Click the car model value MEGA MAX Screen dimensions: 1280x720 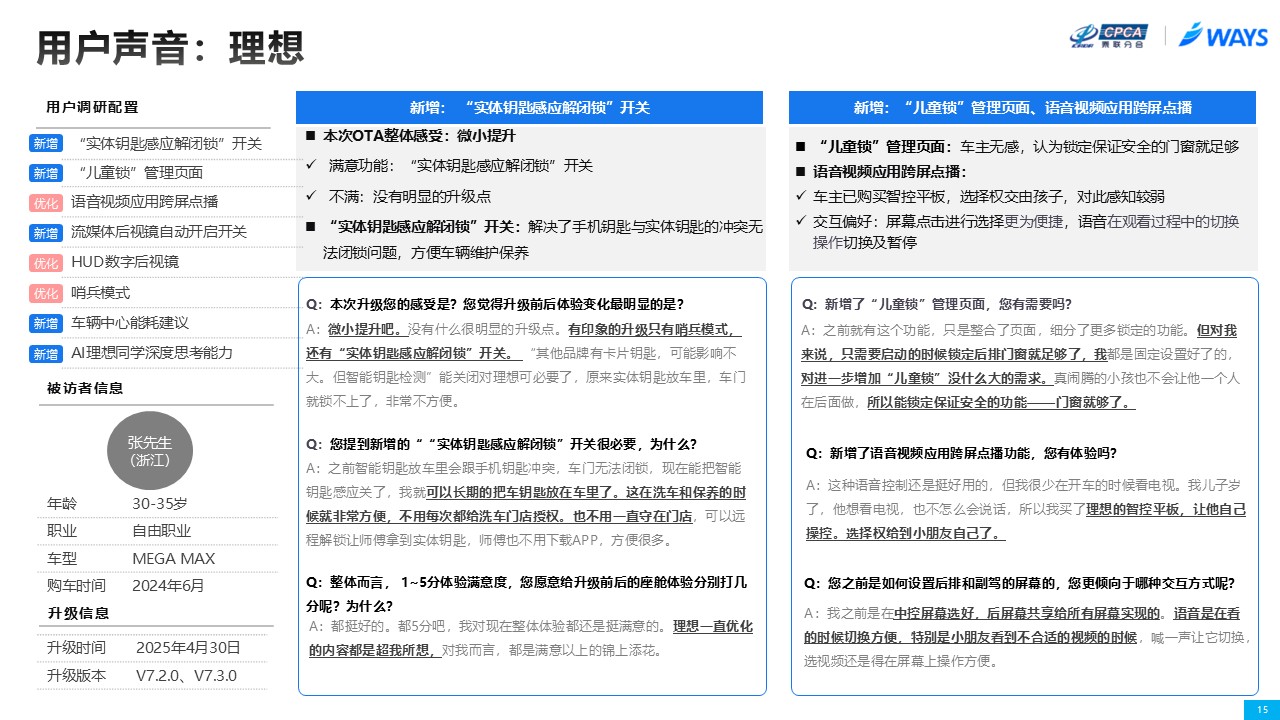(x=174, y=558)
